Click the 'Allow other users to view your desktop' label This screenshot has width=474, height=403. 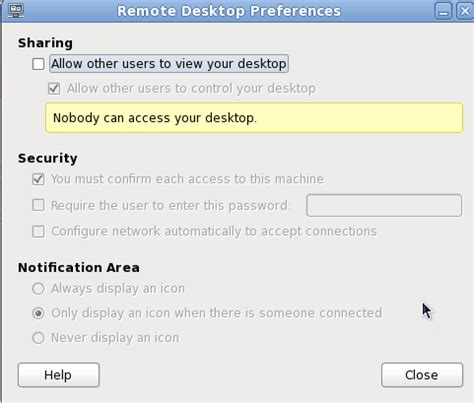click(169, 63)
